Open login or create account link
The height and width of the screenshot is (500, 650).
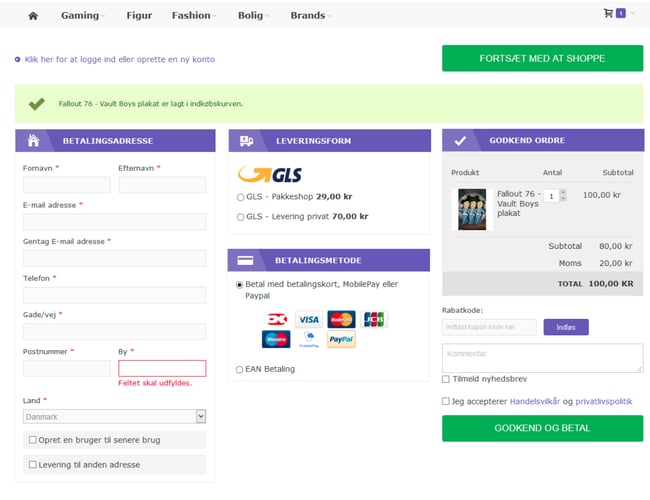[120, 59]
